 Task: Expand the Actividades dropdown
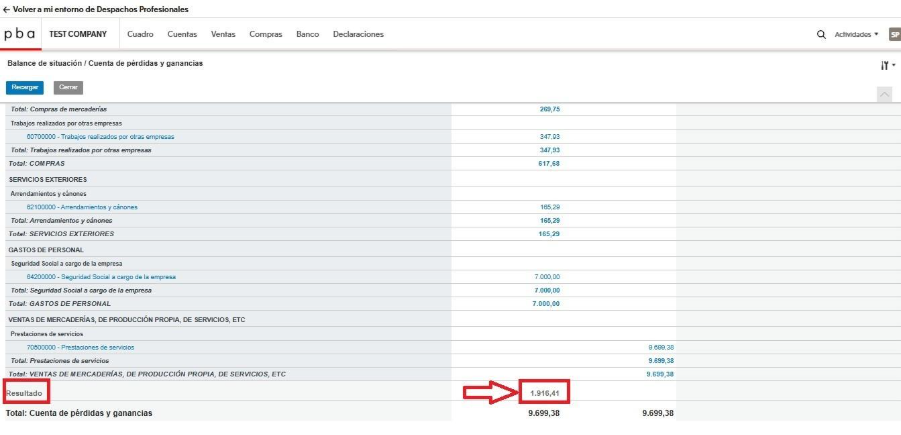(856, 34)
